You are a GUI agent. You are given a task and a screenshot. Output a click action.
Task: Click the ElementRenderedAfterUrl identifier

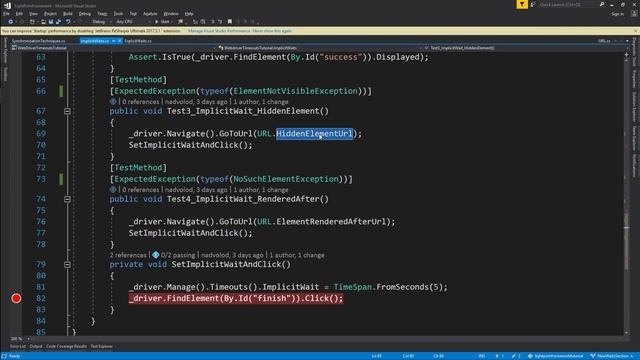pos(331,222)
